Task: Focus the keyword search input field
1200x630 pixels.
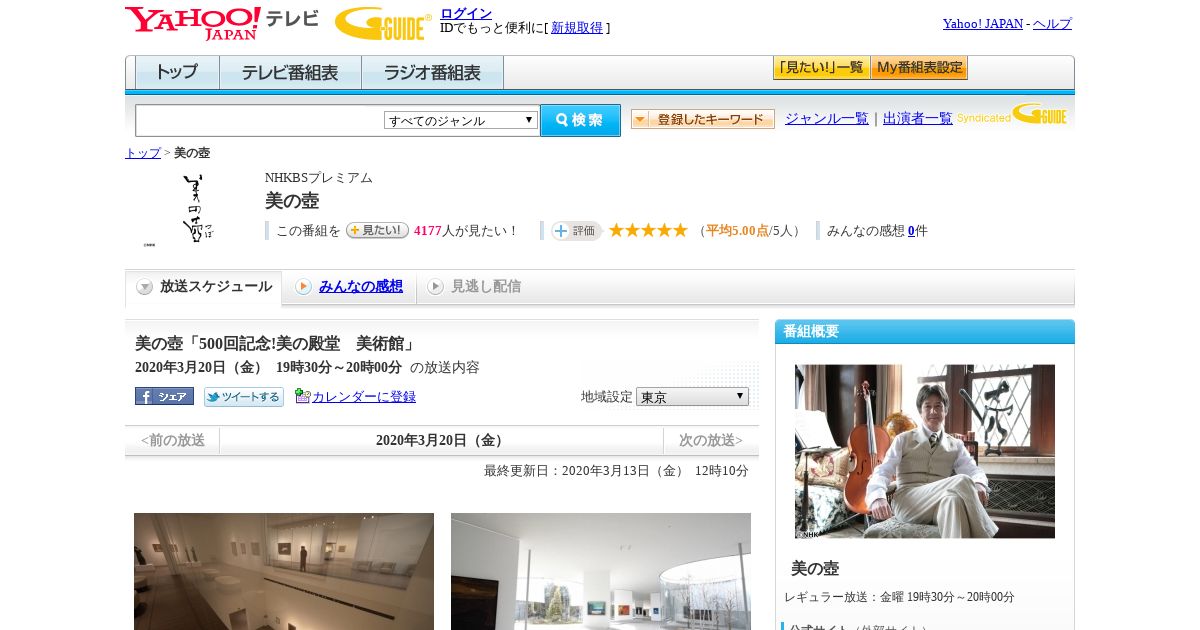Action: (x=260, y=120)
